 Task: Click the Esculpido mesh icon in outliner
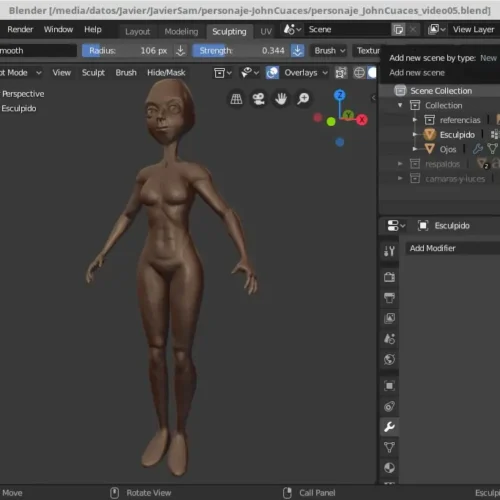point(429,135)
